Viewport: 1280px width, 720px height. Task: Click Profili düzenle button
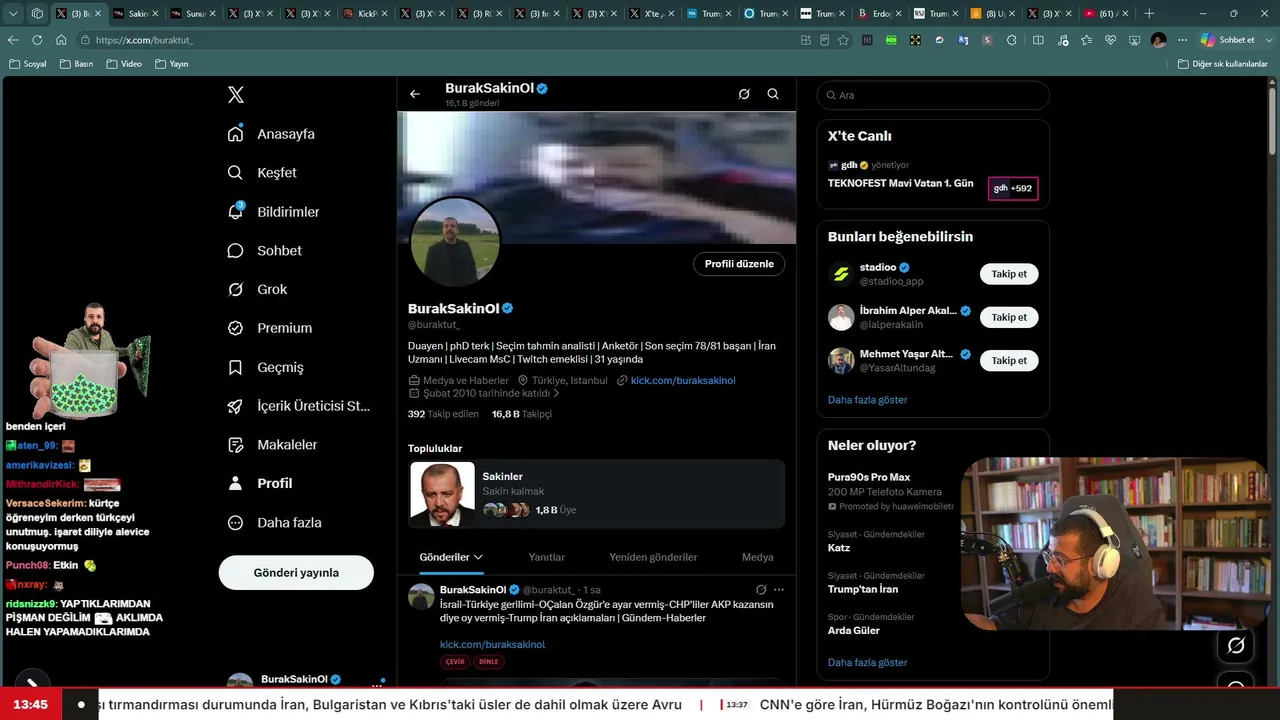pos(739,264)
